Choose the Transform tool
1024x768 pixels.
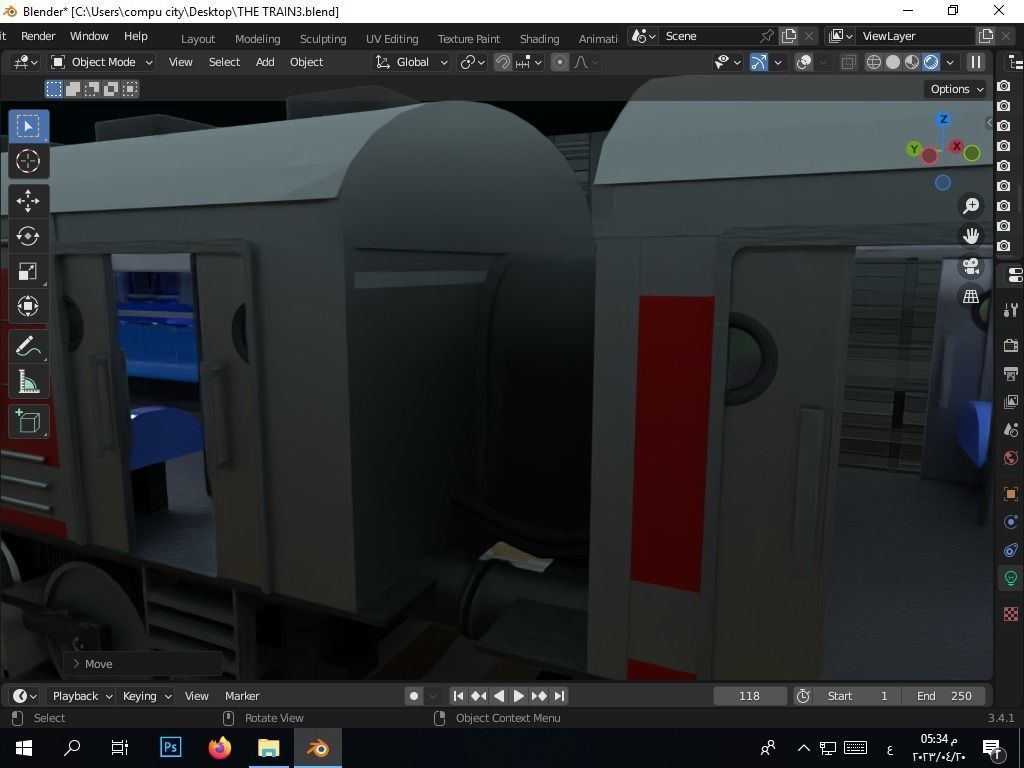coord(28,306)
